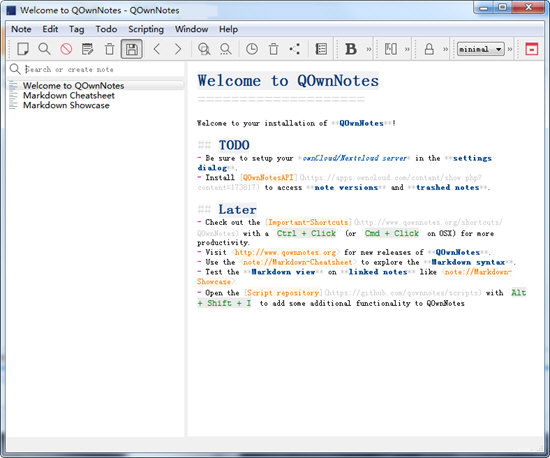Screen dimensions: 550x458
Task: Open the Note menu
Action: pos(21,29)
